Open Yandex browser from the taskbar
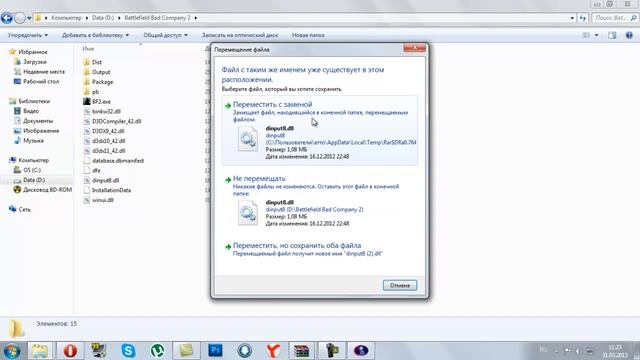 (x=273, y=351)
